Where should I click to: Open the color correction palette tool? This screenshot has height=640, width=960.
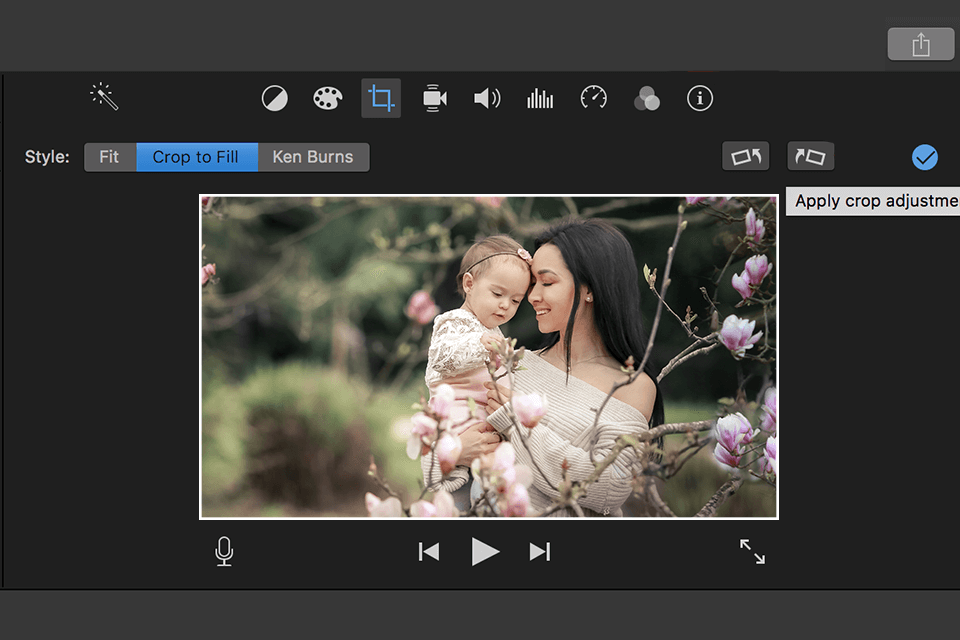click(x=328, y=98)
